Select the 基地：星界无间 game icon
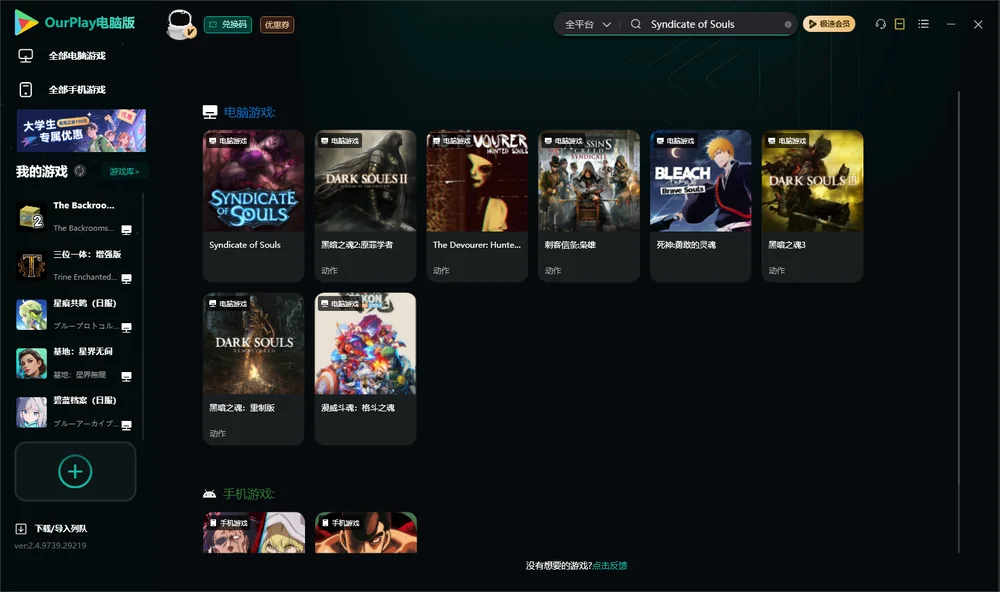This screenshot has width=1000, height=592. (31, 363)
